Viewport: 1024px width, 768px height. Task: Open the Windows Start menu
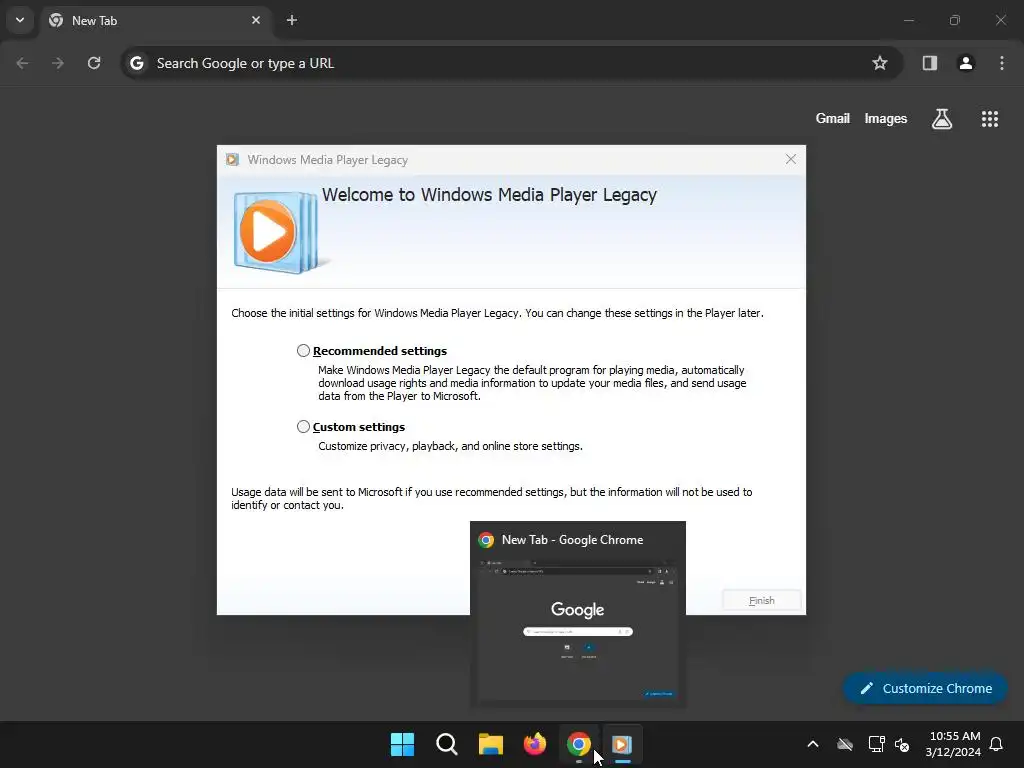(x=402, y=744)
